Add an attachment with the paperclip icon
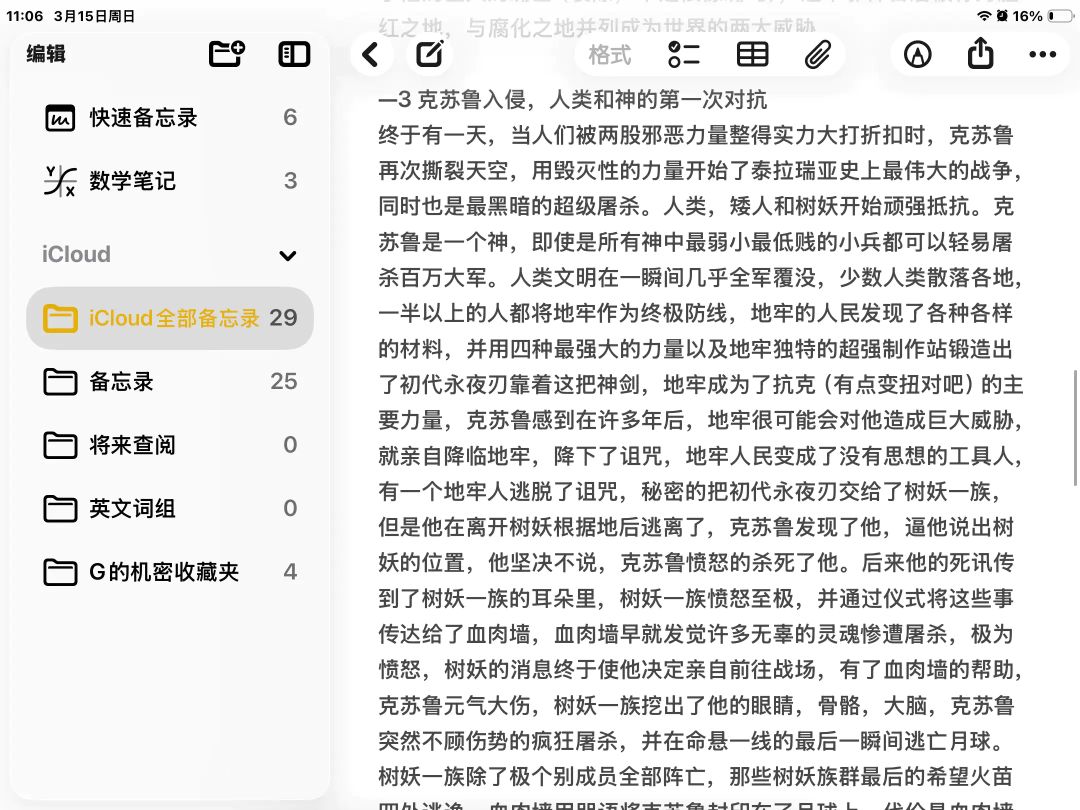1080x810 pixels. pyautogui.click(x=818, y=54)
